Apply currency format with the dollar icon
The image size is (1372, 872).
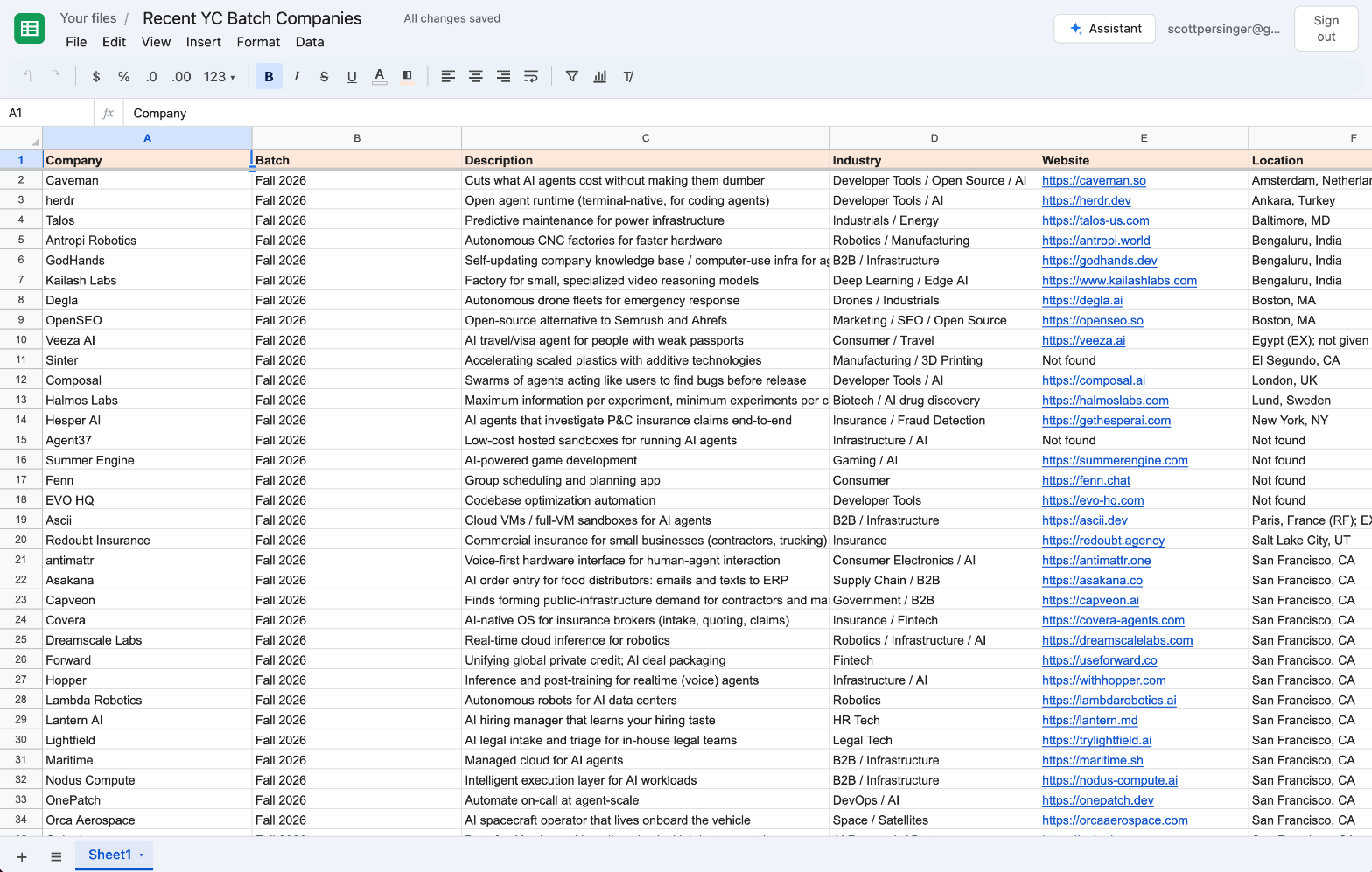[96, 77]
